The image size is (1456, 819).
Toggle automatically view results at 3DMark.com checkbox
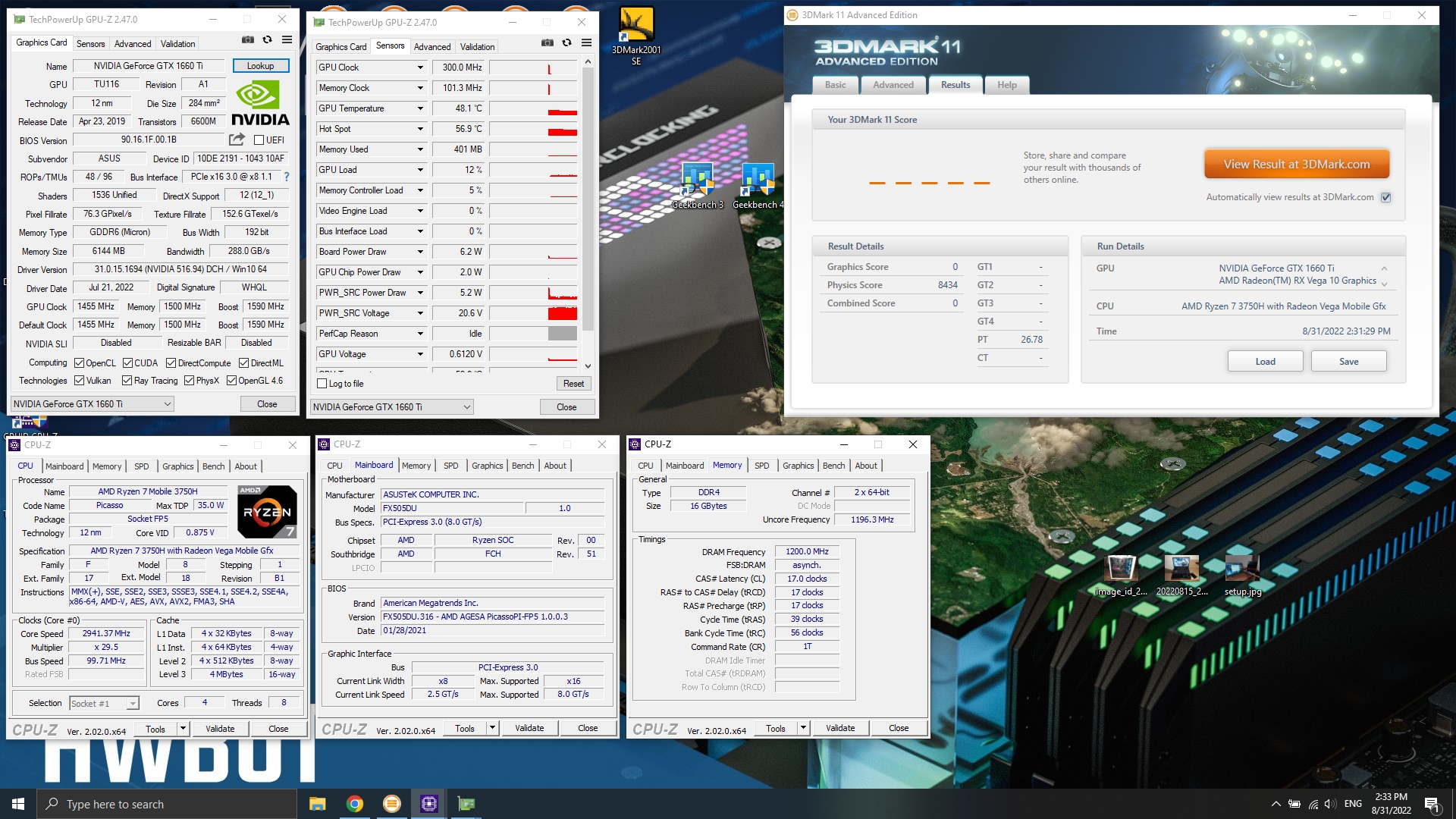point(1386,197)
